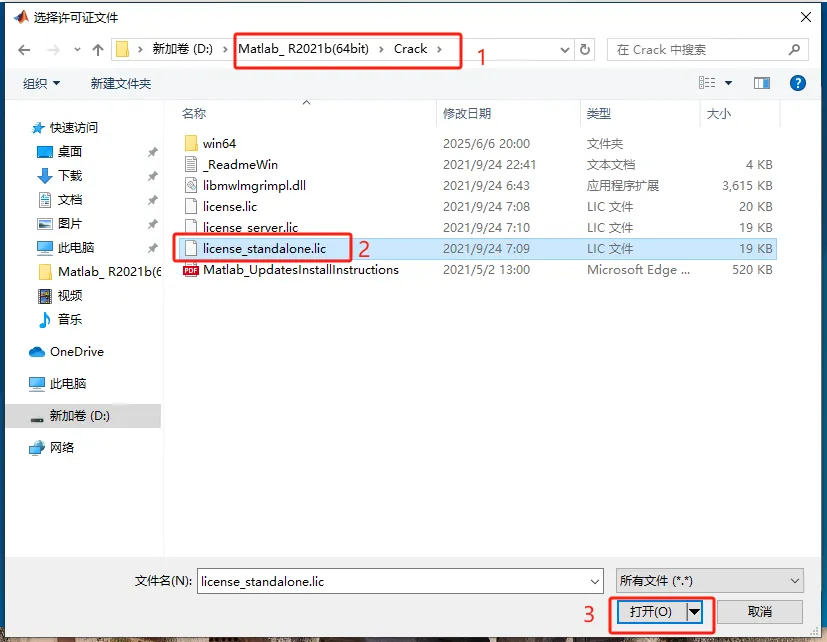This screenshot has height=642, width=827.
Task: Open the address bar history dropdown
Action: point(564,50)
